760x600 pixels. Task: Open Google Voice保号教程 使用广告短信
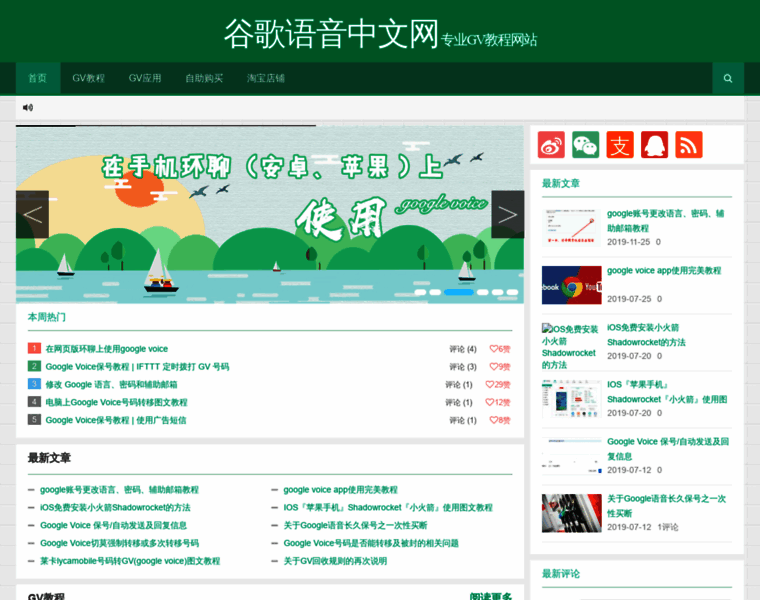point(116,420)
